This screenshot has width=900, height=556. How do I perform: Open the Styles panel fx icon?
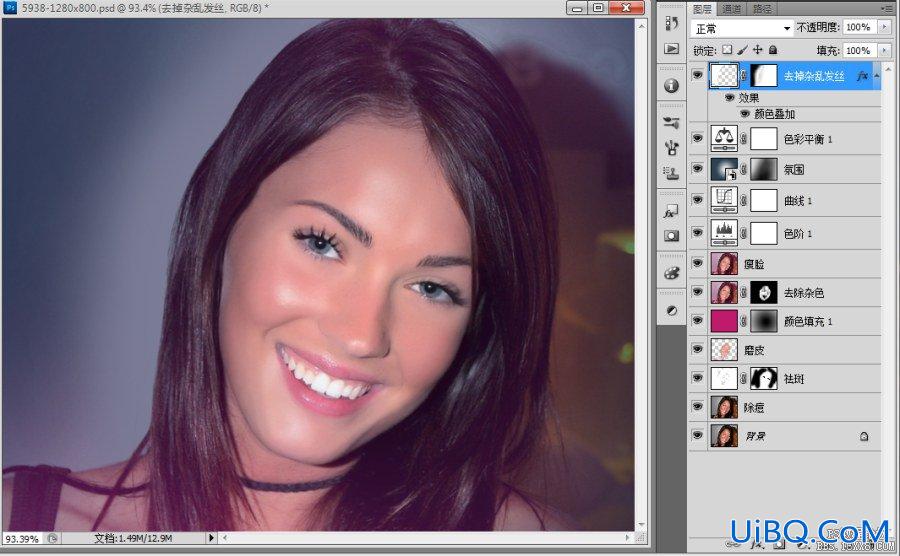tap(672, 211)
